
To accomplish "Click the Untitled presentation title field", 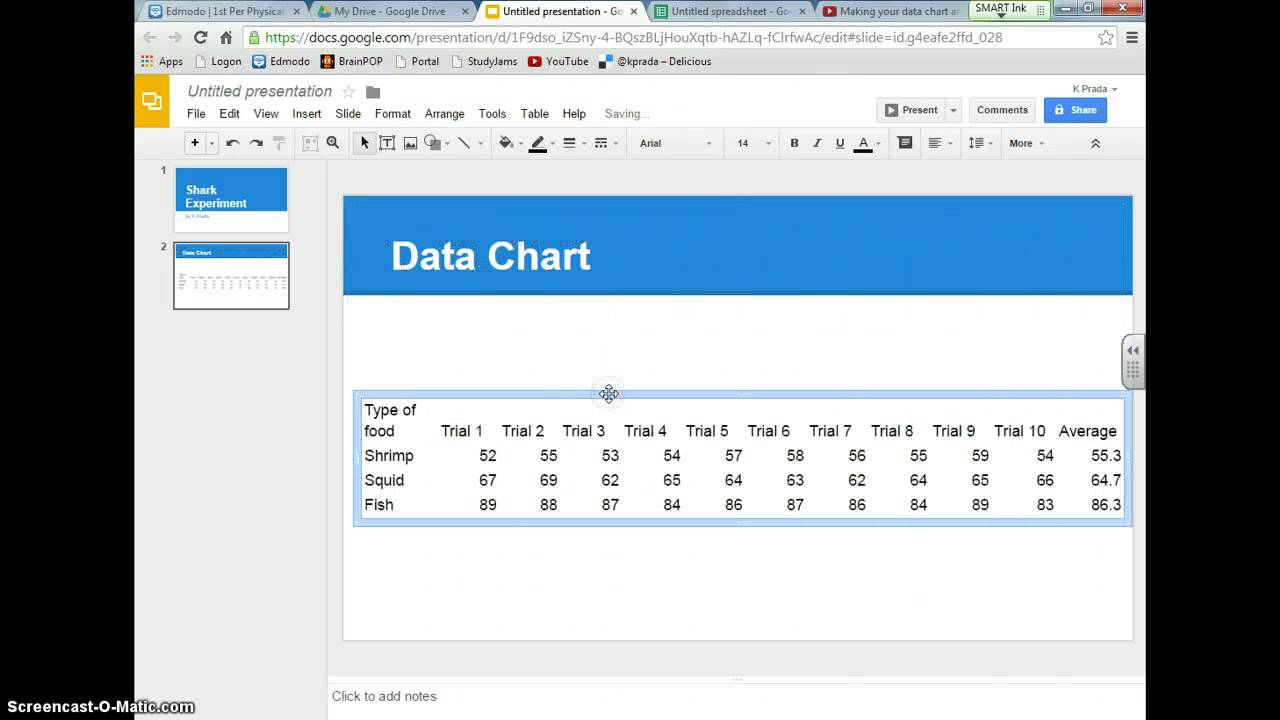I will (260, 91).
